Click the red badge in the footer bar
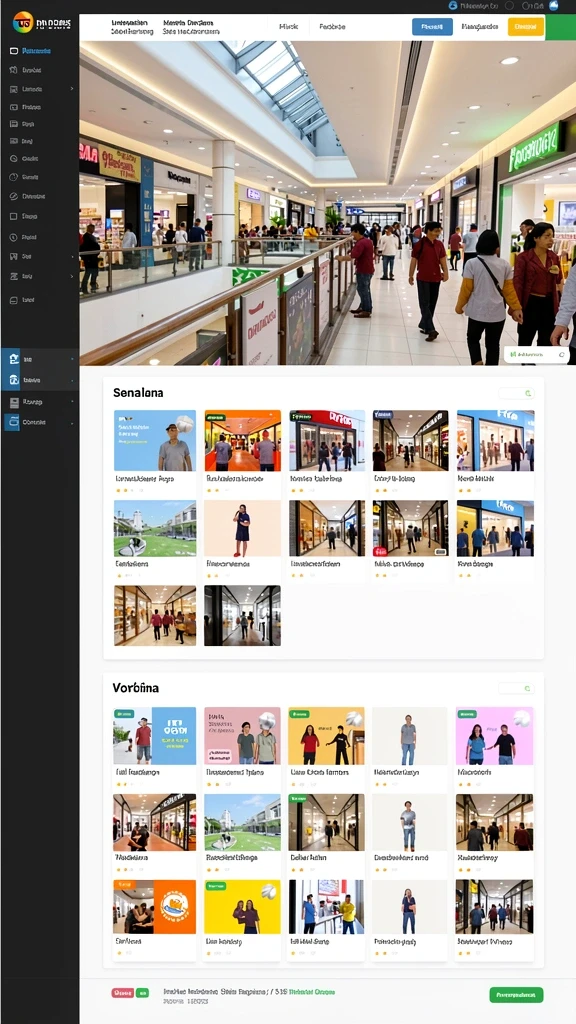The height and width of the screenshot is (1024, 576). (123, 993)
